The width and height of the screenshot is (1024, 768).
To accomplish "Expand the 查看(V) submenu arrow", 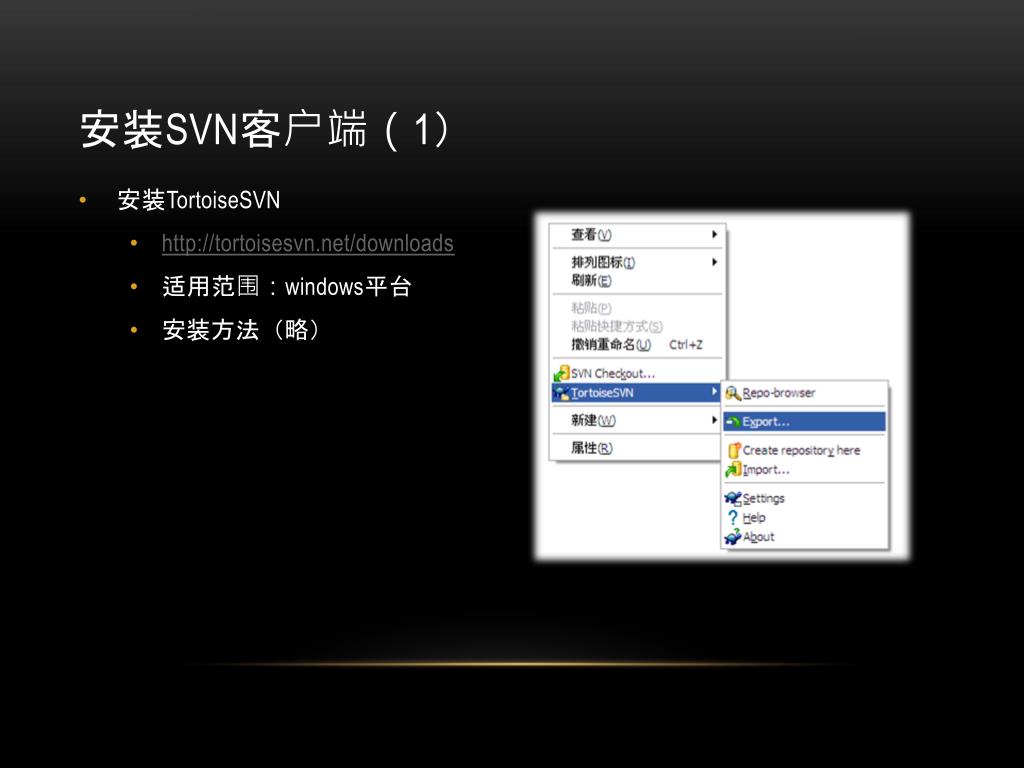I will pyautogui.click(x=714, y=234).
